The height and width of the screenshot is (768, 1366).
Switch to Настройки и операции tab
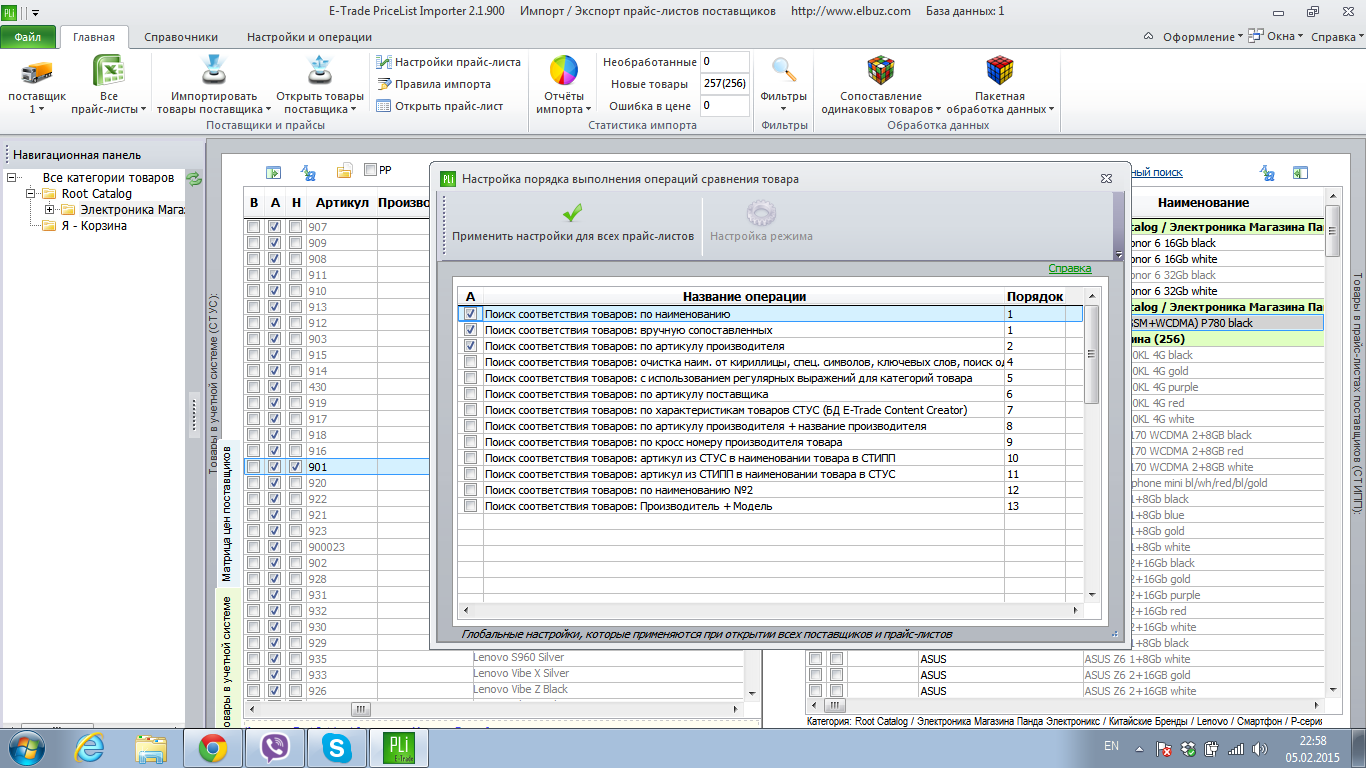(x=309, y=37)
